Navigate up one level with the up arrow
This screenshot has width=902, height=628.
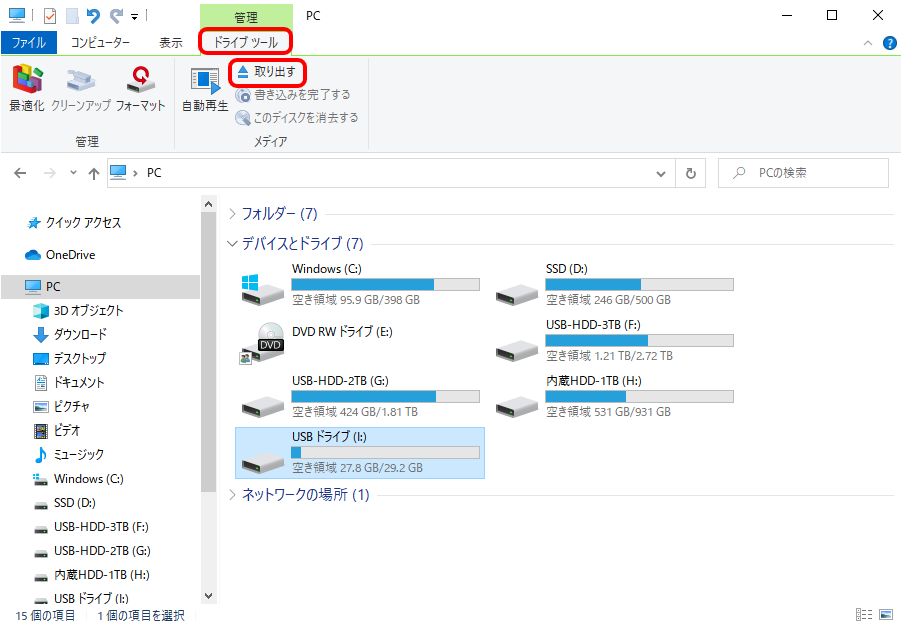(94, 172)
